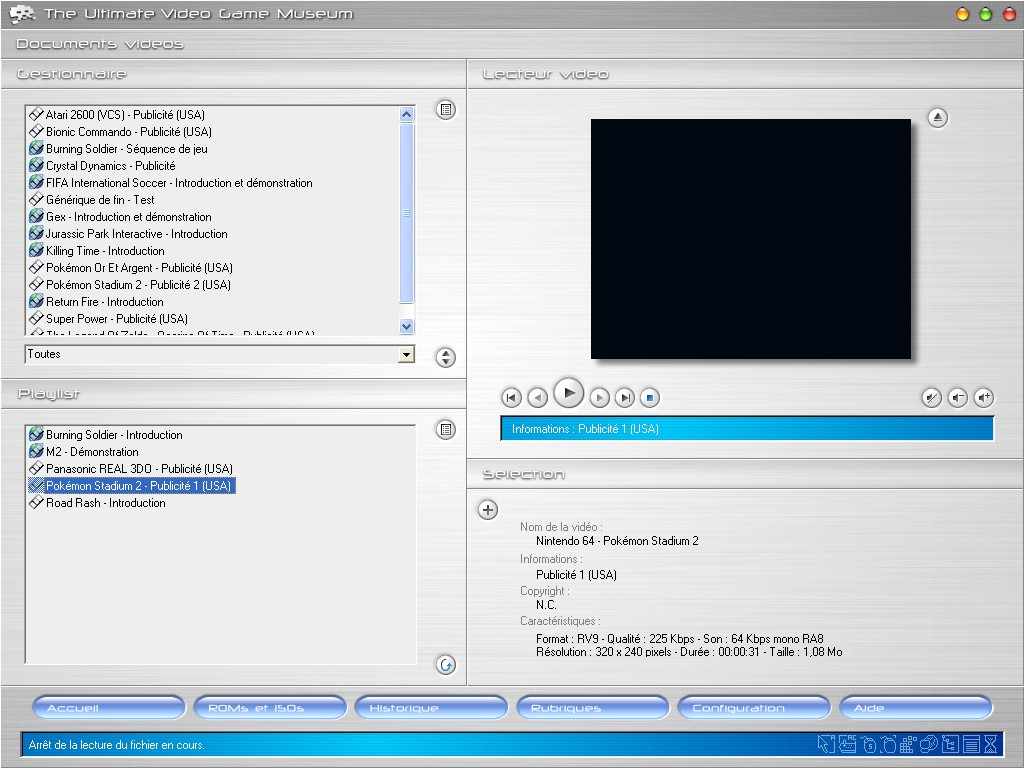Select Panasonic REAL 3DO - Publicité (USA)

tap(131, 468)
